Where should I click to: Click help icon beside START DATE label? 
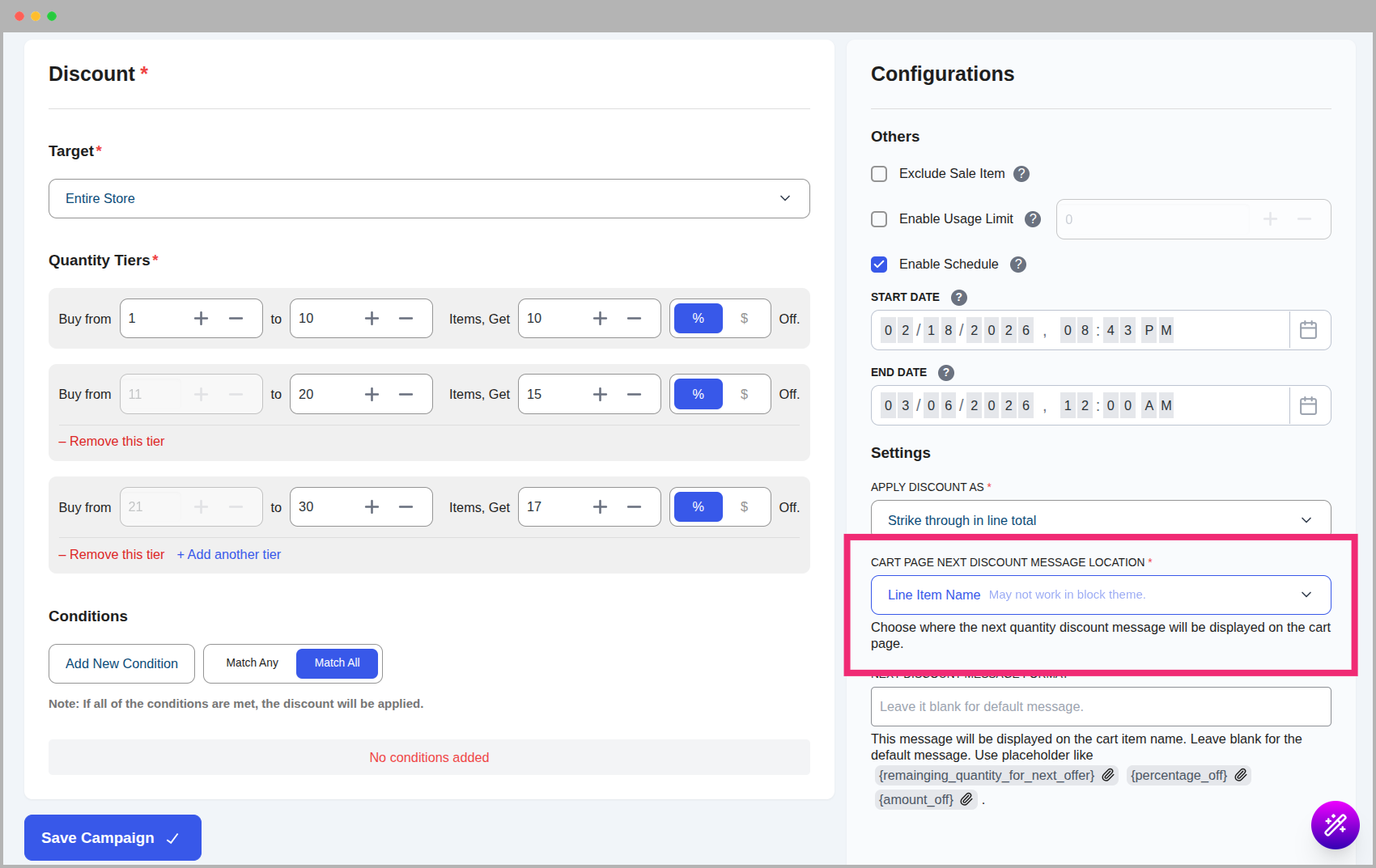click(959, 298)
